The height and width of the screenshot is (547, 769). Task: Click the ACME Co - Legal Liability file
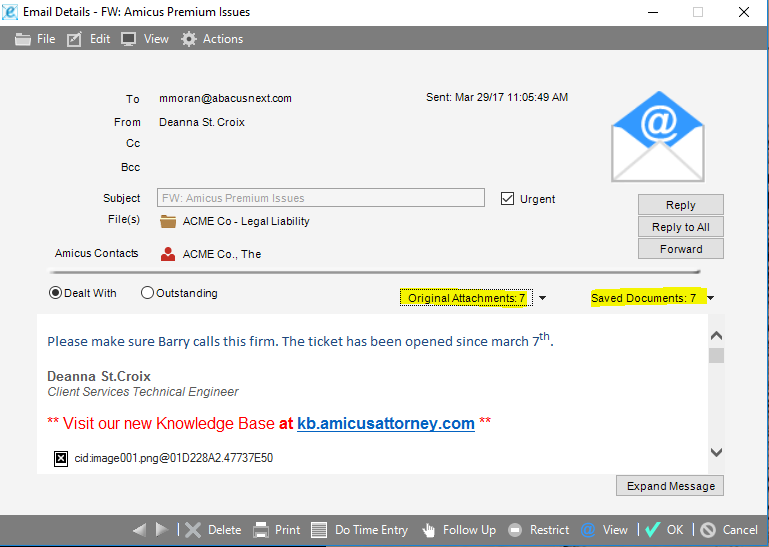point(246,221)
